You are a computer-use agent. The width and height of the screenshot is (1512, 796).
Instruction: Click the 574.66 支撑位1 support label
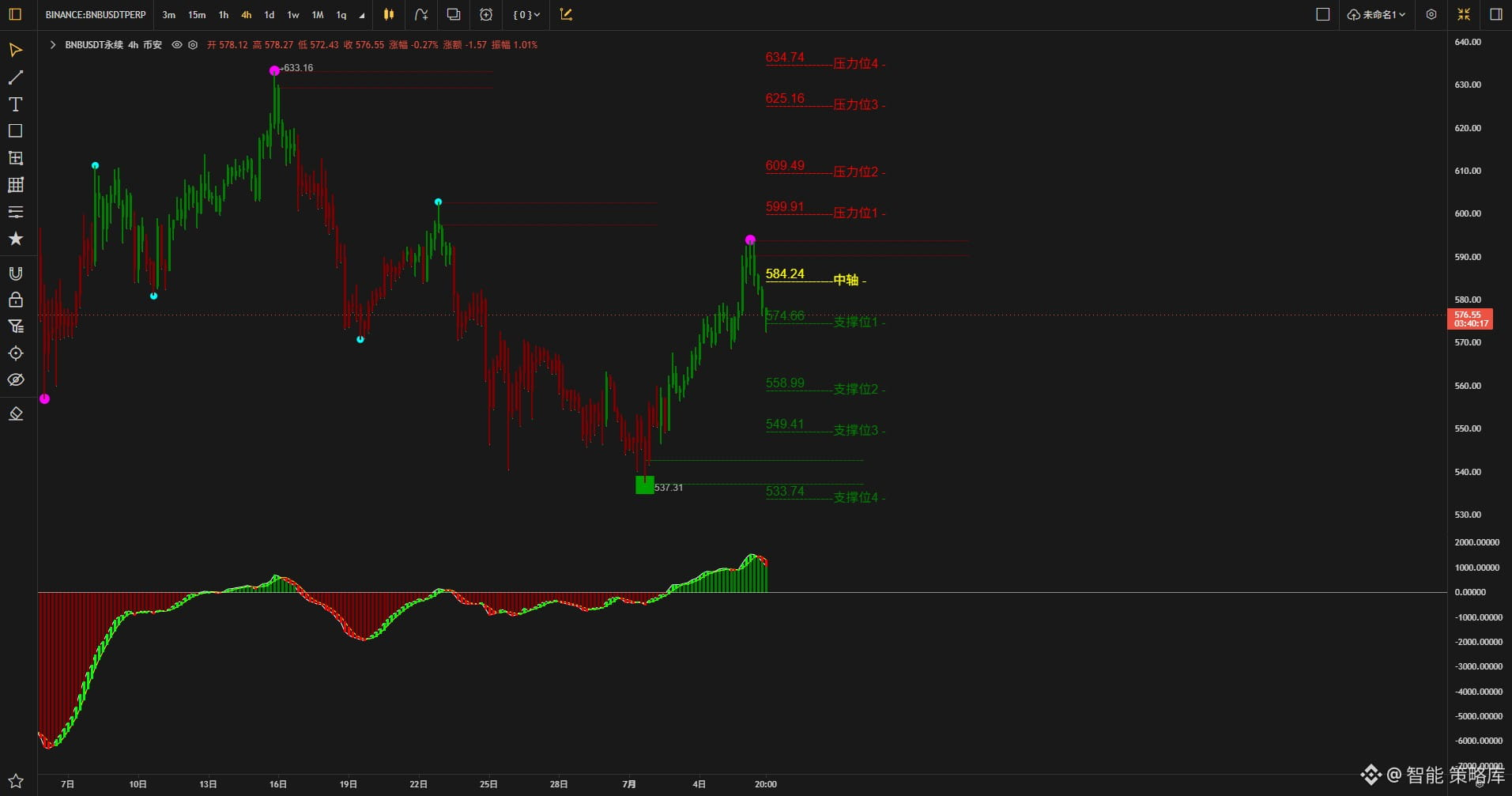point(825,319)
